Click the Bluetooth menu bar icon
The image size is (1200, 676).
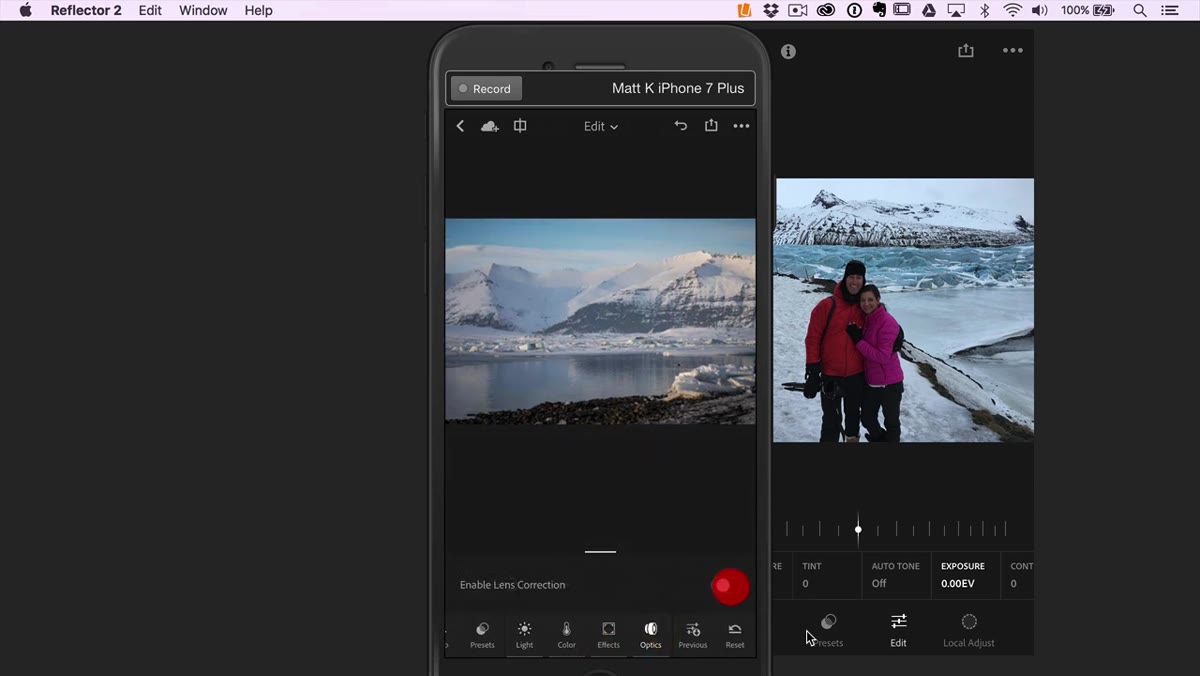click(984, 10)
